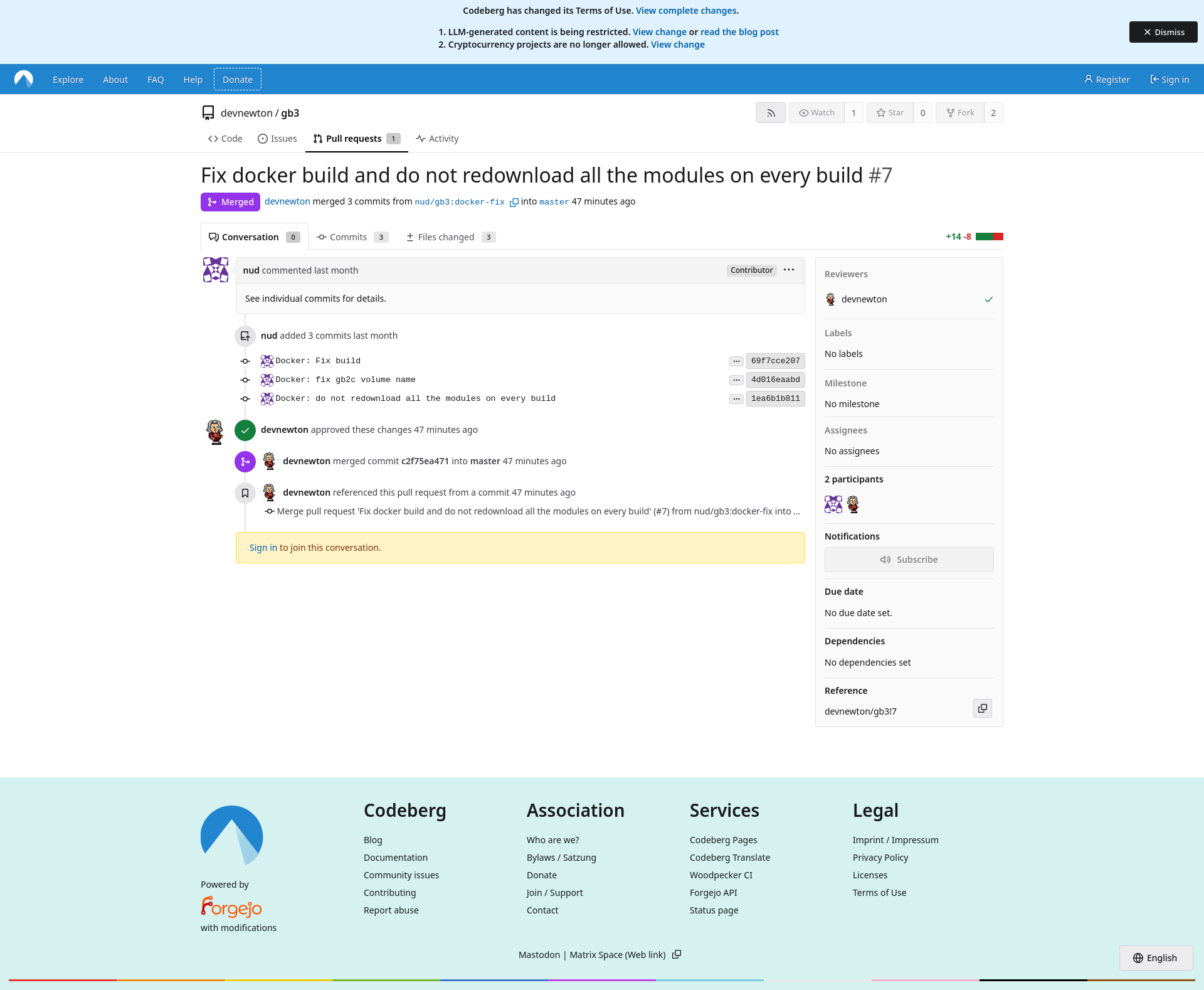Image resolution: width=1204 pixels, height=990 pixels.
Task: Subscribe to notifications for this pull request
Action: click(909, 560)
